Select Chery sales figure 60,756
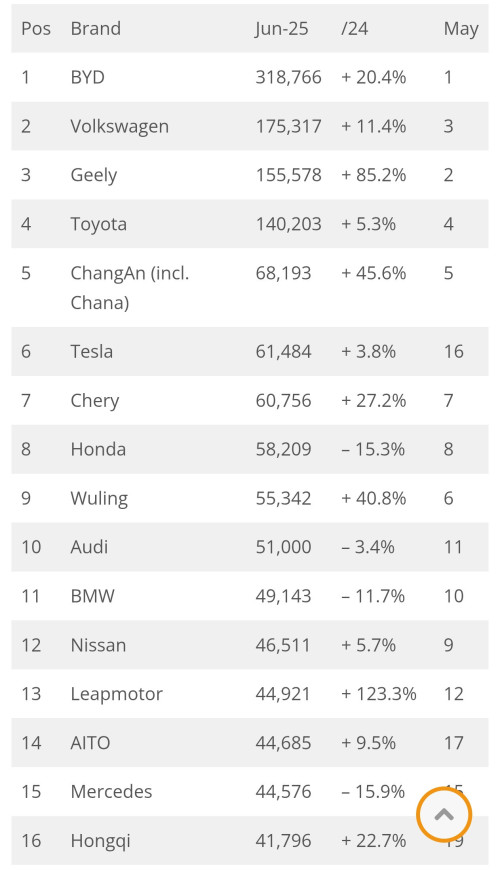Viewport: 500px width, 870px height. (284, 401)
